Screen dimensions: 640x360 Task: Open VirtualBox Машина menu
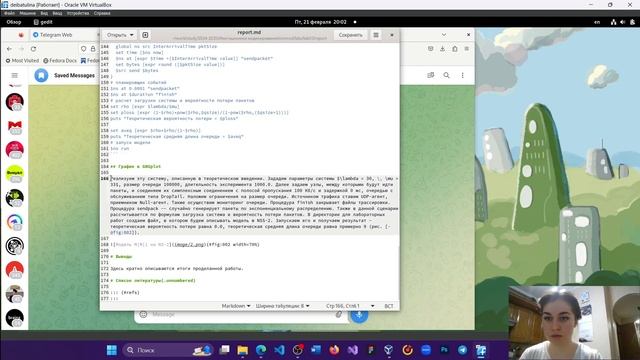[27, 13]
